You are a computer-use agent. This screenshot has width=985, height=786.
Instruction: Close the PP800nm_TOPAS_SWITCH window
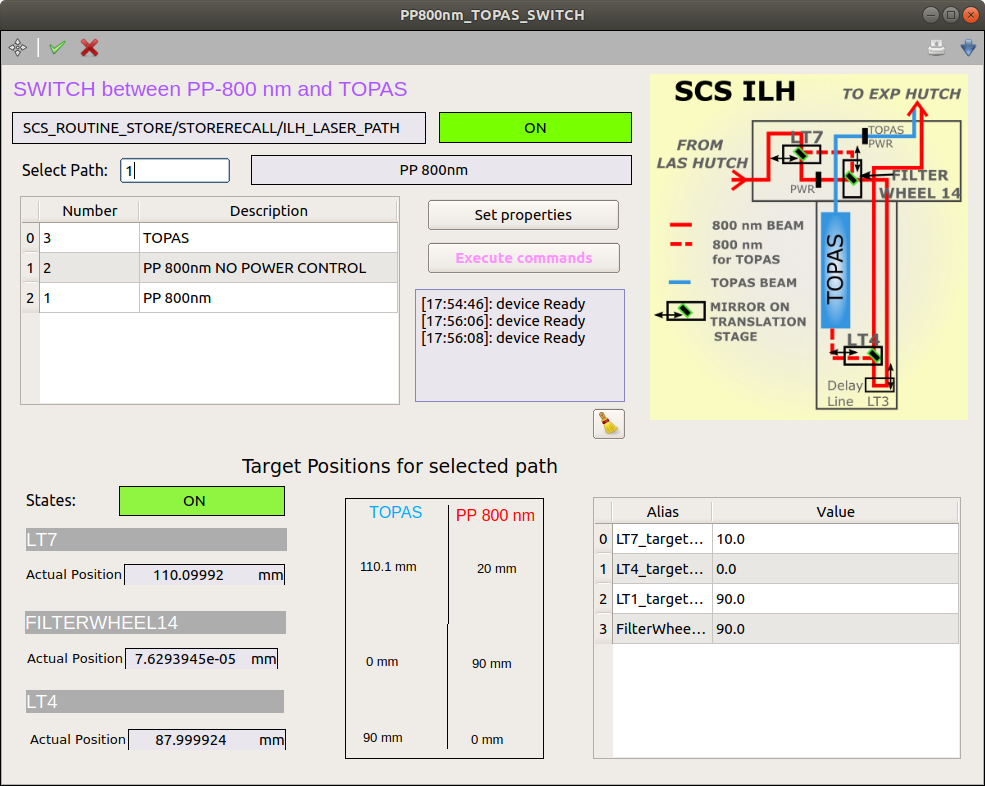click(971, 15)
